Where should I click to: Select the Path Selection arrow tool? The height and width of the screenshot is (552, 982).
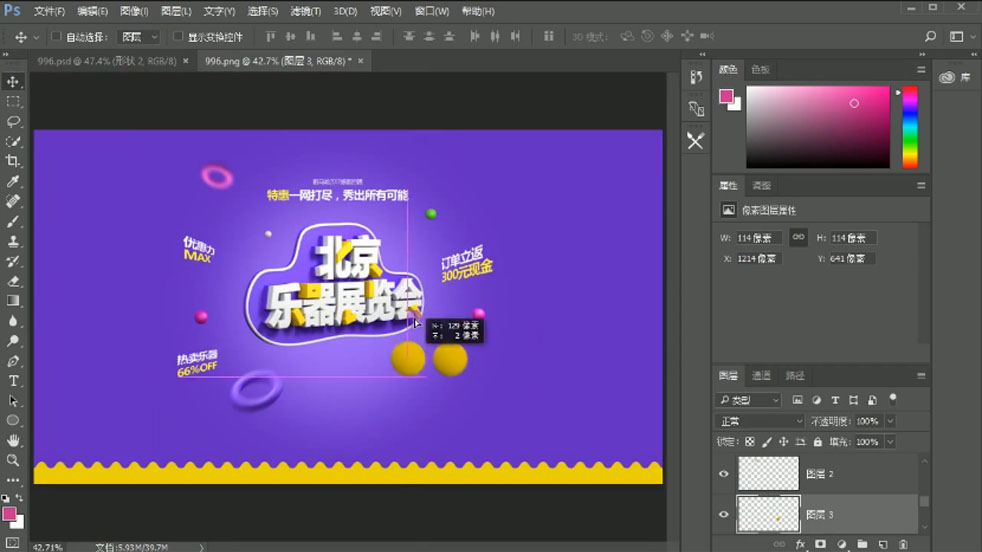tap(13, 401)
